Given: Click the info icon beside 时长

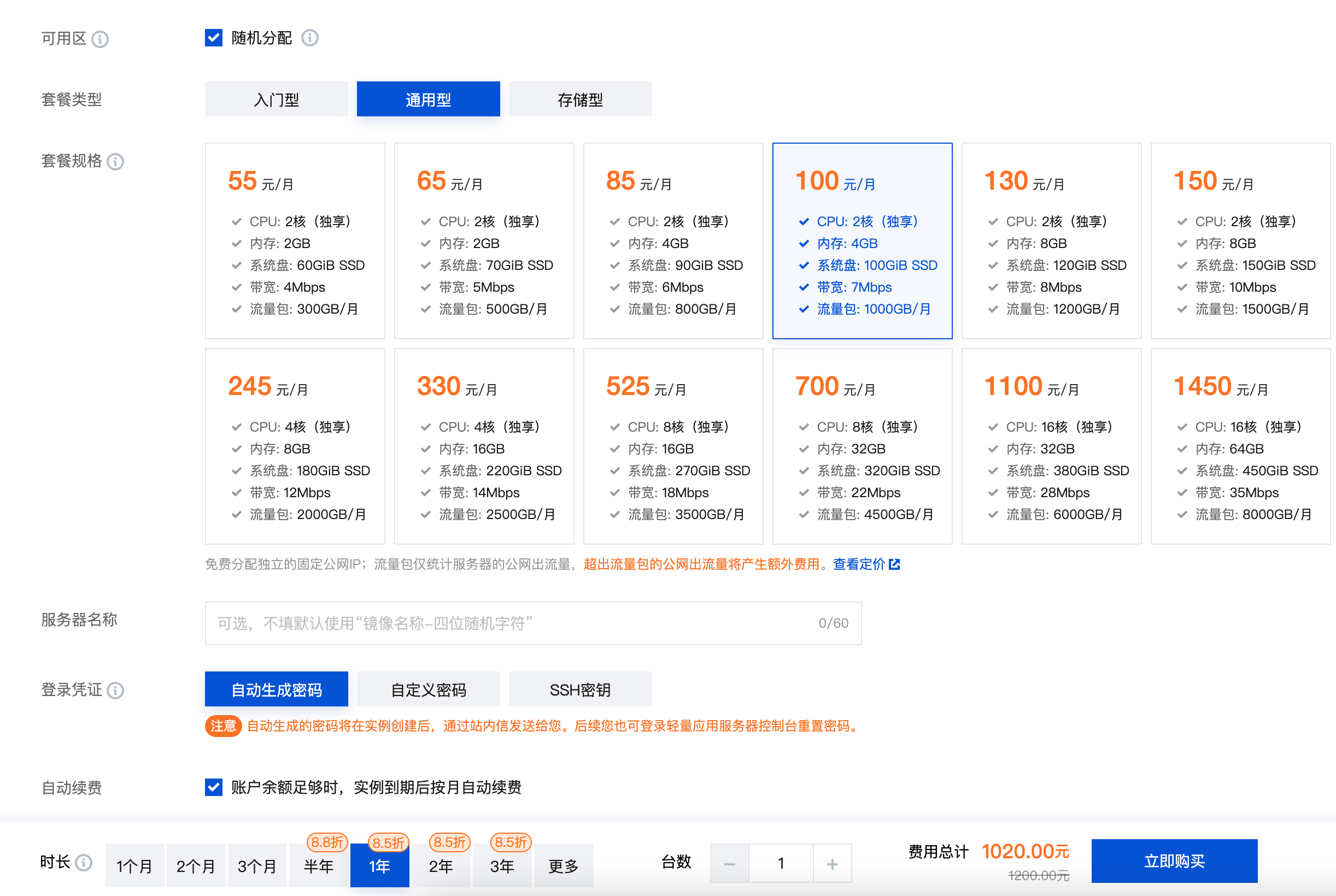Looking at the screenshot, I should tap(84, 862).
